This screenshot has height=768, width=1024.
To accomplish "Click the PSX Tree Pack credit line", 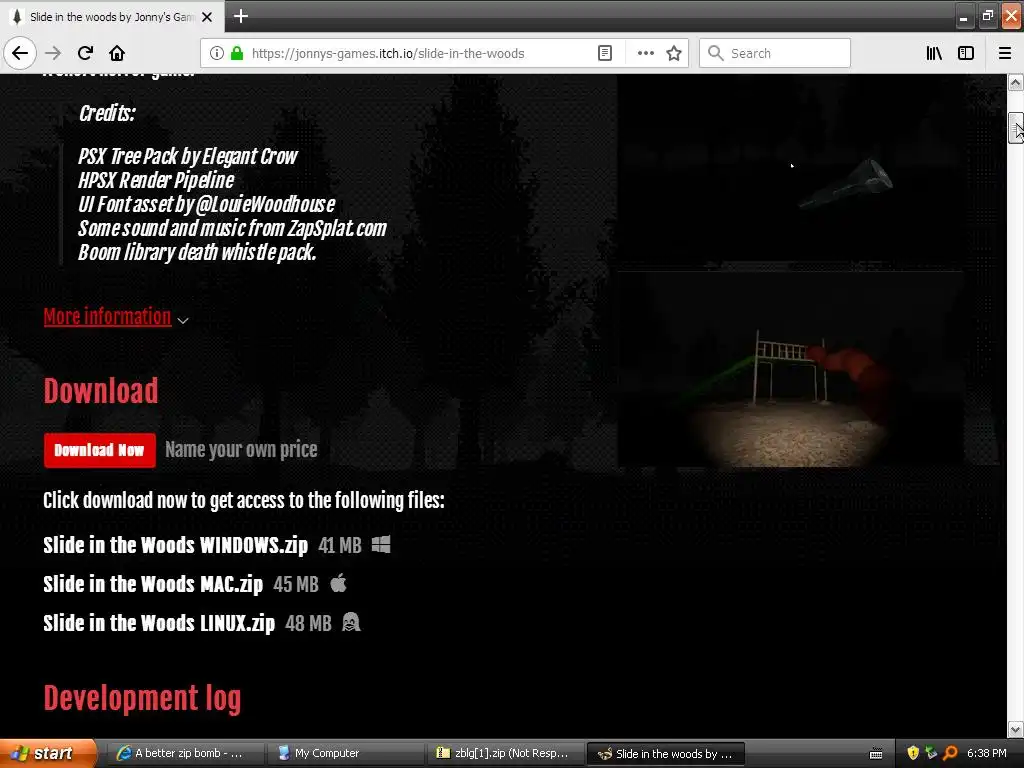I will click(x=187, y=156).
